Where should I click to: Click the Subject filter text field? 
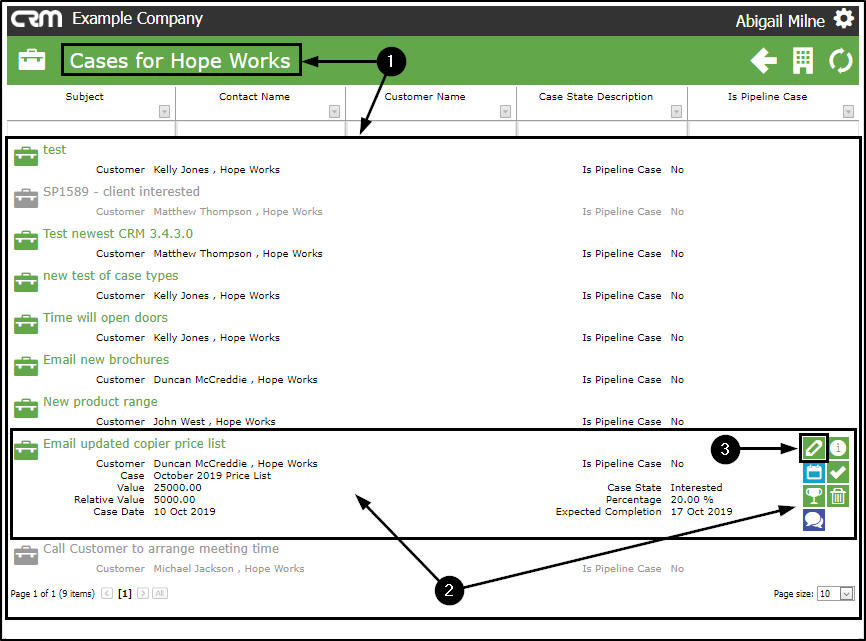(91, 129)
